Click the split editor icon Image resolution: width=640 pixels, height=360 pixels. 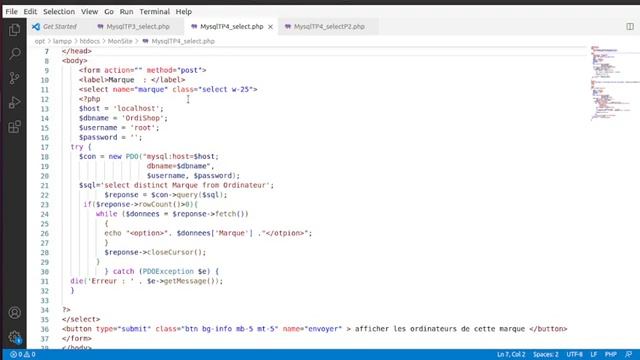[630, 27]
